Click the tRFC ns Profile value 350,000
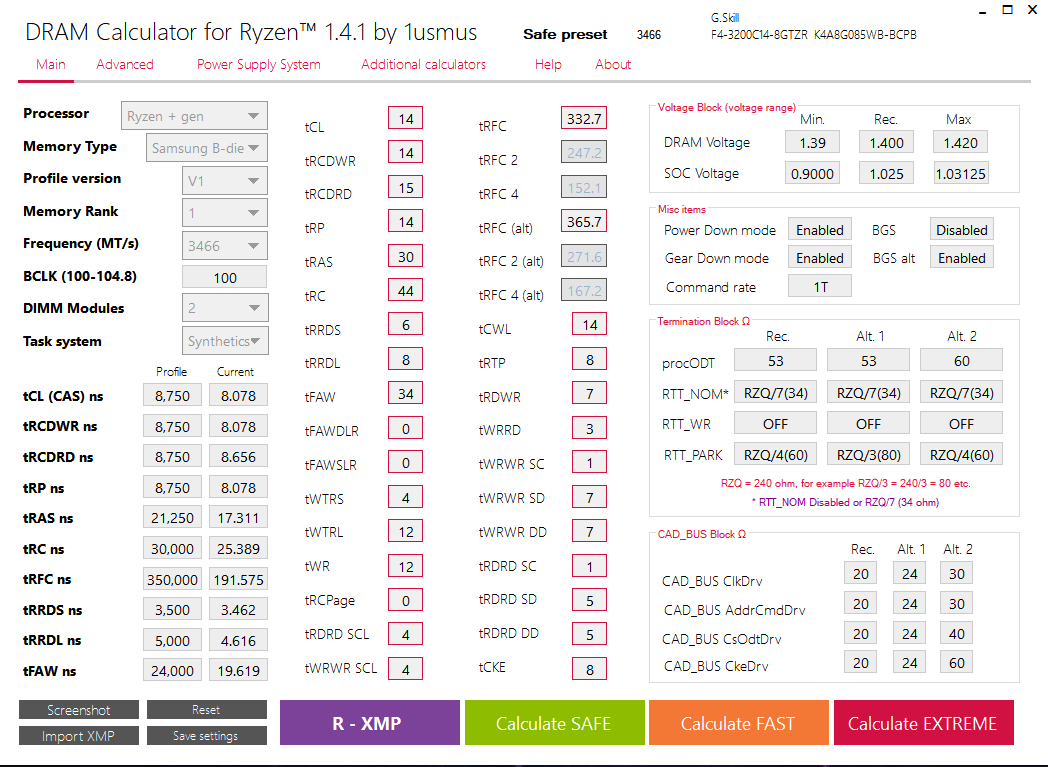This screenshot has height=767, width=1048. 172,579
